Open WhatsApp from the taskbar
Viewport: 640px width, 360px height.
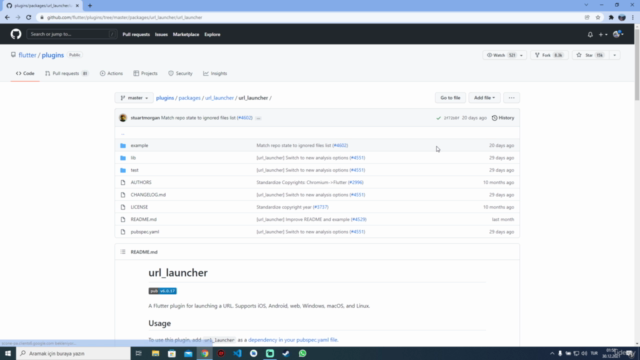(302, 353)
